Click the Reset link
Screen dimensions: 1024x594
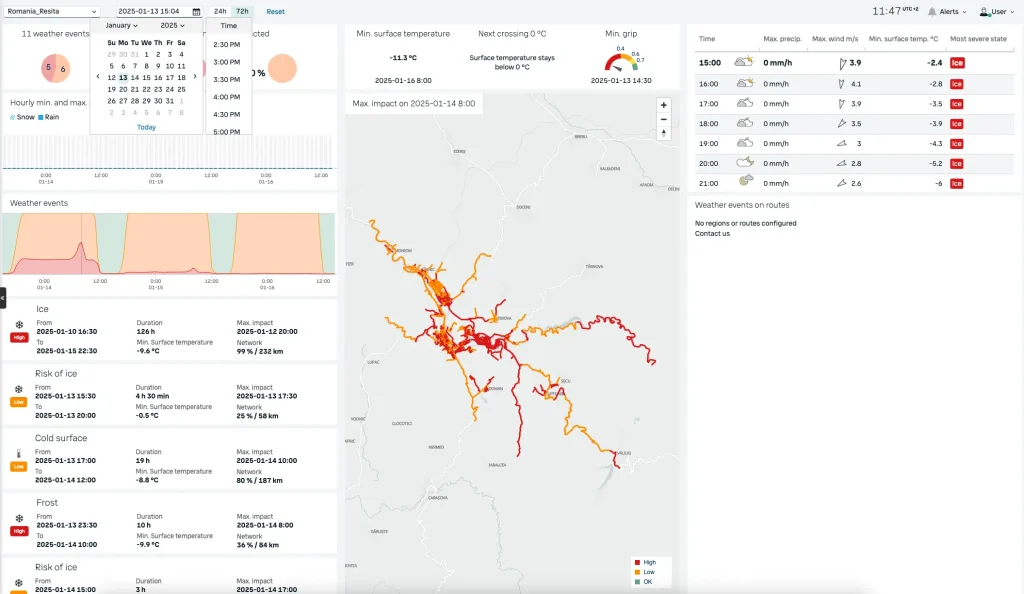pyautogui.click(x=275, y=12)
